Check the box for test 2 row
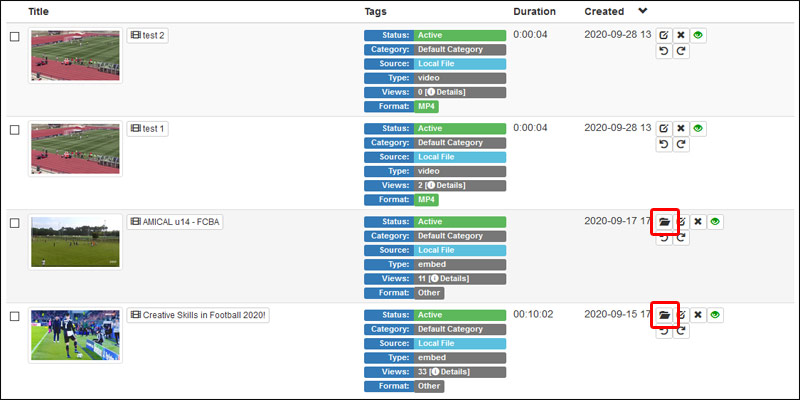Screen dimensions: 800x400 [x=14, y=36]
